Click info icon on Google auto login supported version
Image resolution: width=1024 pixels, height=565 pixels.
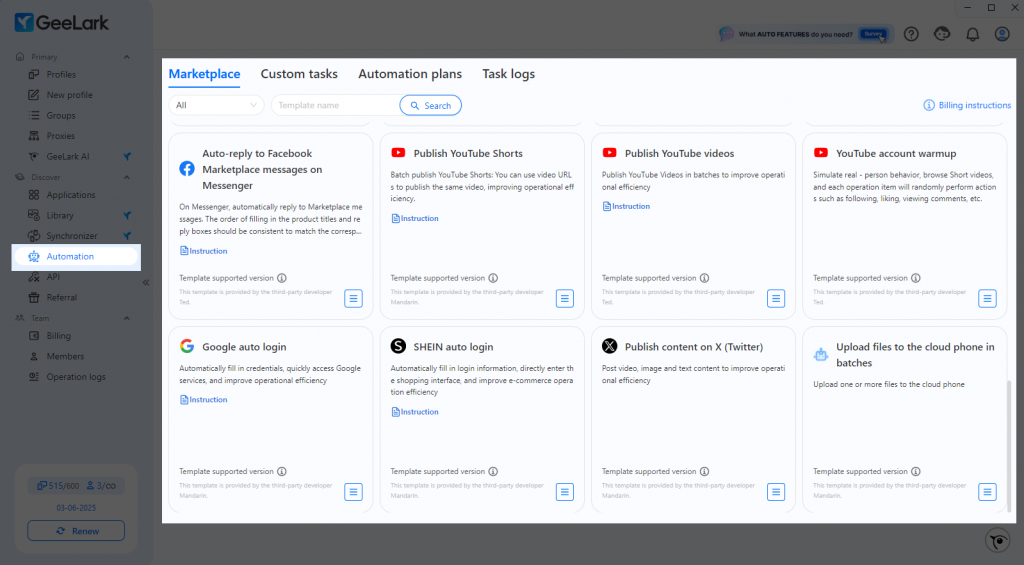pyautogui.click(x=281, y=472)
